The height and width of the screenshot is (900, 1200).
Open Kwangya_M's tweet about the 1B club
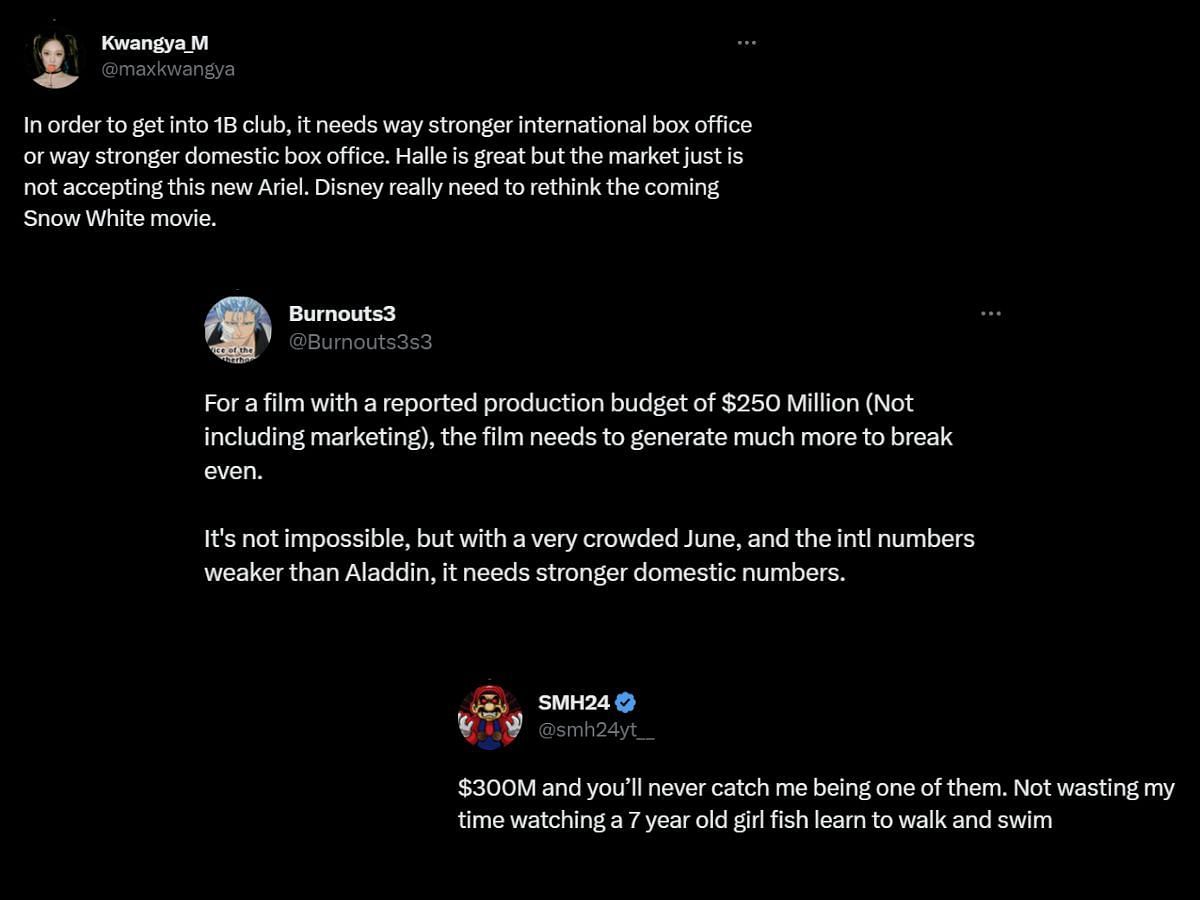click(x=387, y=171)
